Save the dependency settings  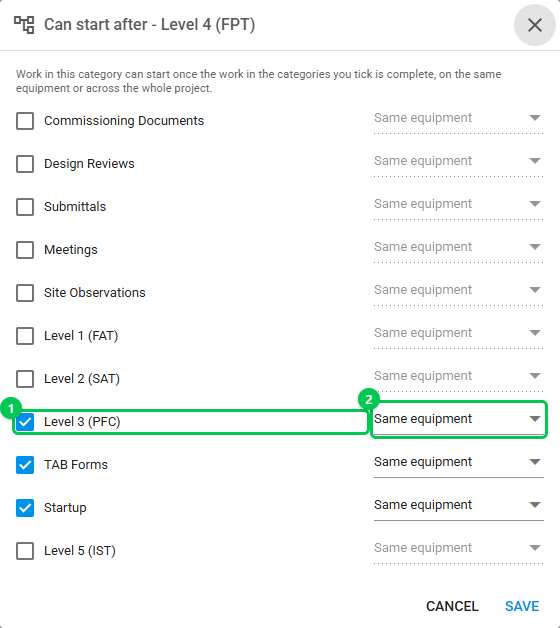(522, 606)
